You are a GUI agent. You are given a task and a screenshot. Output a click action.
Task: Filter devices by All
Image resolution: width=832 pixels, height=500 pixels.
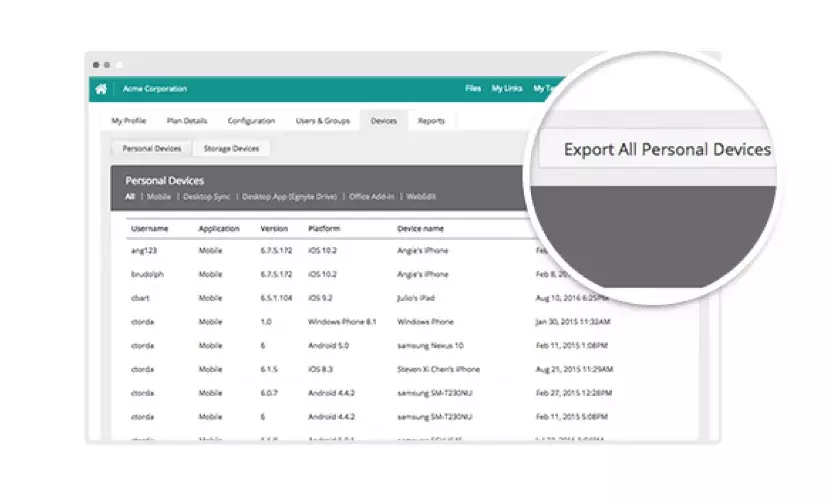tap(130, 196)
